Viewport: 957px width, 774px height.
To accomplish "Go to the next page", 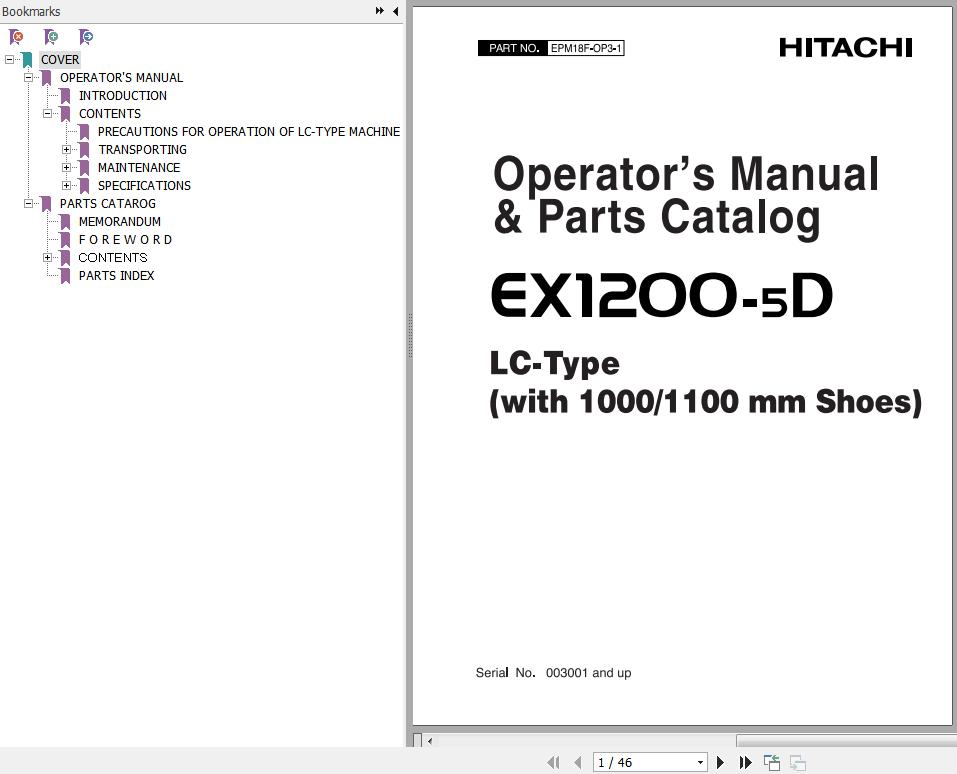I will point(720,762).
